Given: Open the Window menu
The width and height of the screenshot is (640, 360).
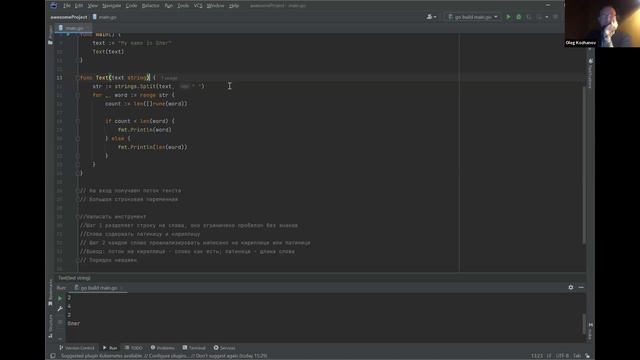Looking at the screenshot, I should 215,6.
